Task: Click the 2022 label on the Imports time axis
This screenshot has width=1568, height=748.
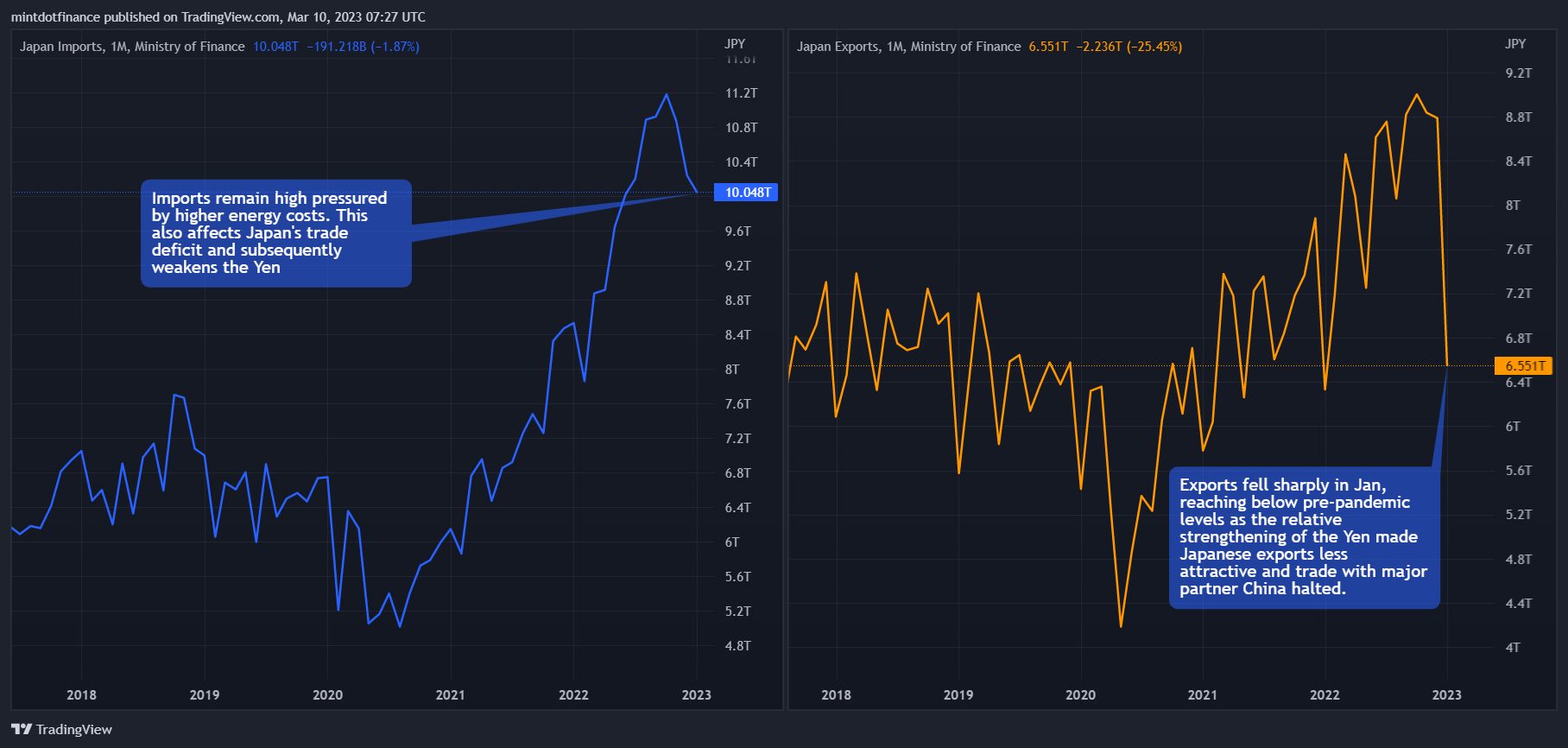Action: point(573,695)
